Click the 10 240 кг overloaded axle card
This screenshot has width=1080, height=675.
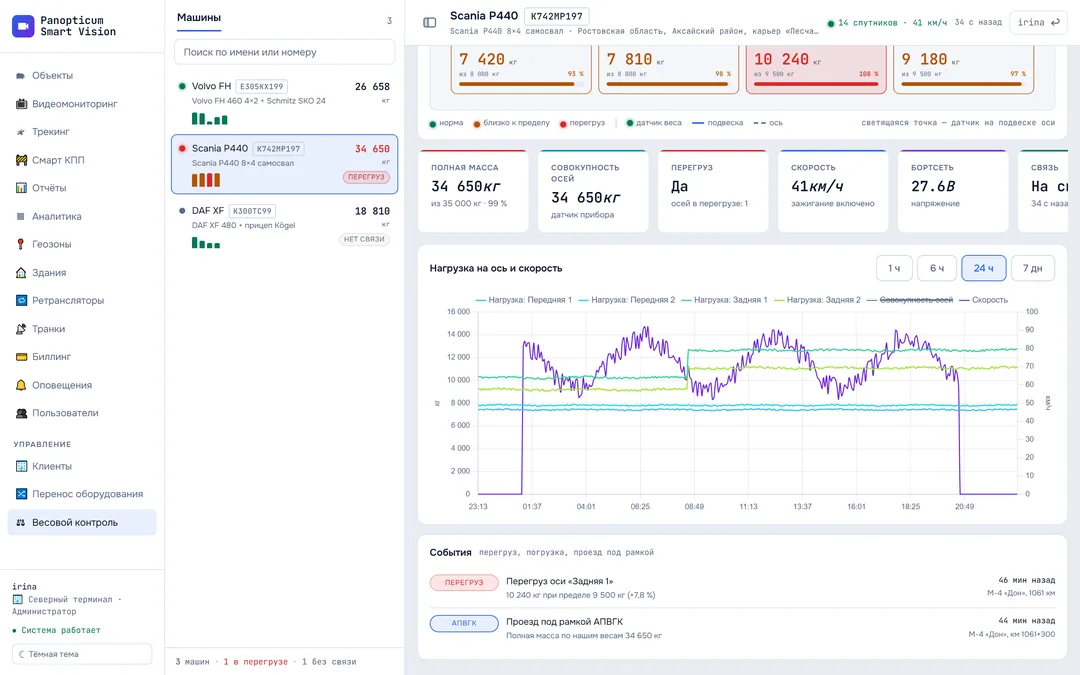pos(816,68)
